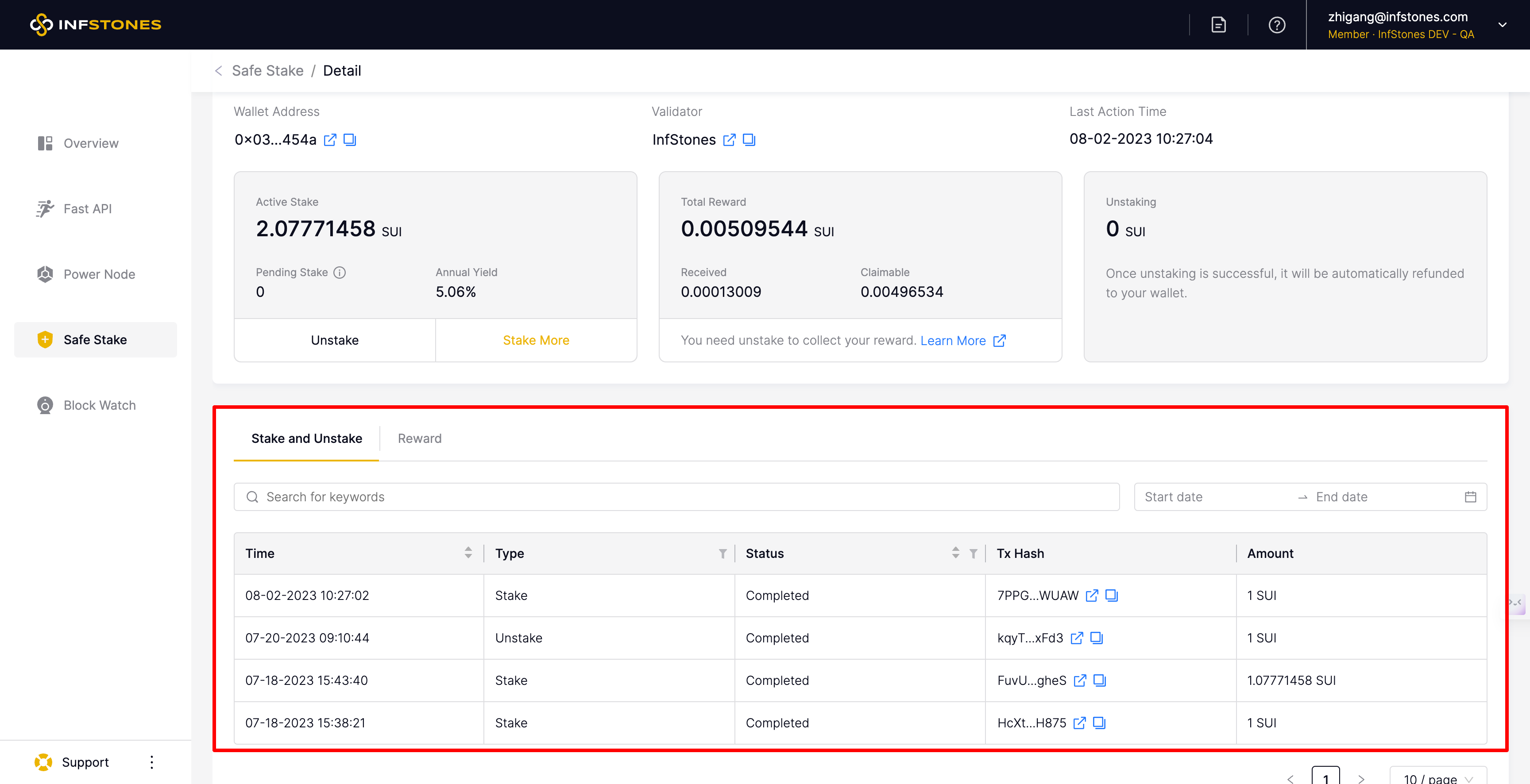Switch to the Reward tab
The height and width of the screenshot is (784, 1530).
click(x=419, y=438)
